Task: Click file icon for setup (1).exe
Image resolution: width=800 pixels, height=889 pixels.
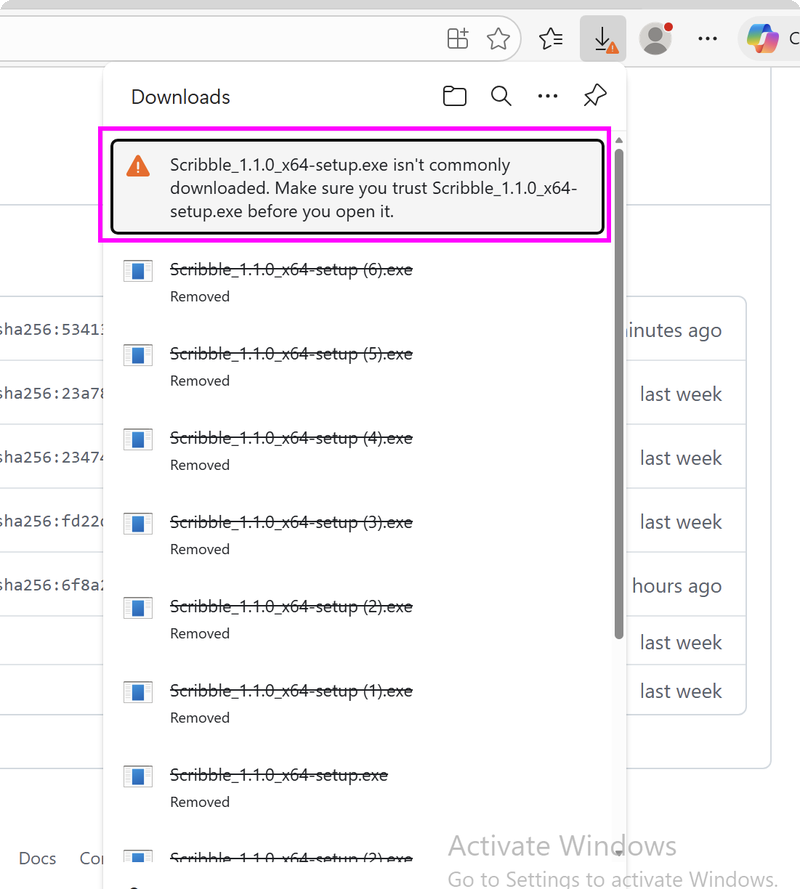Action: pyautogui.click(x=138, y=692)
